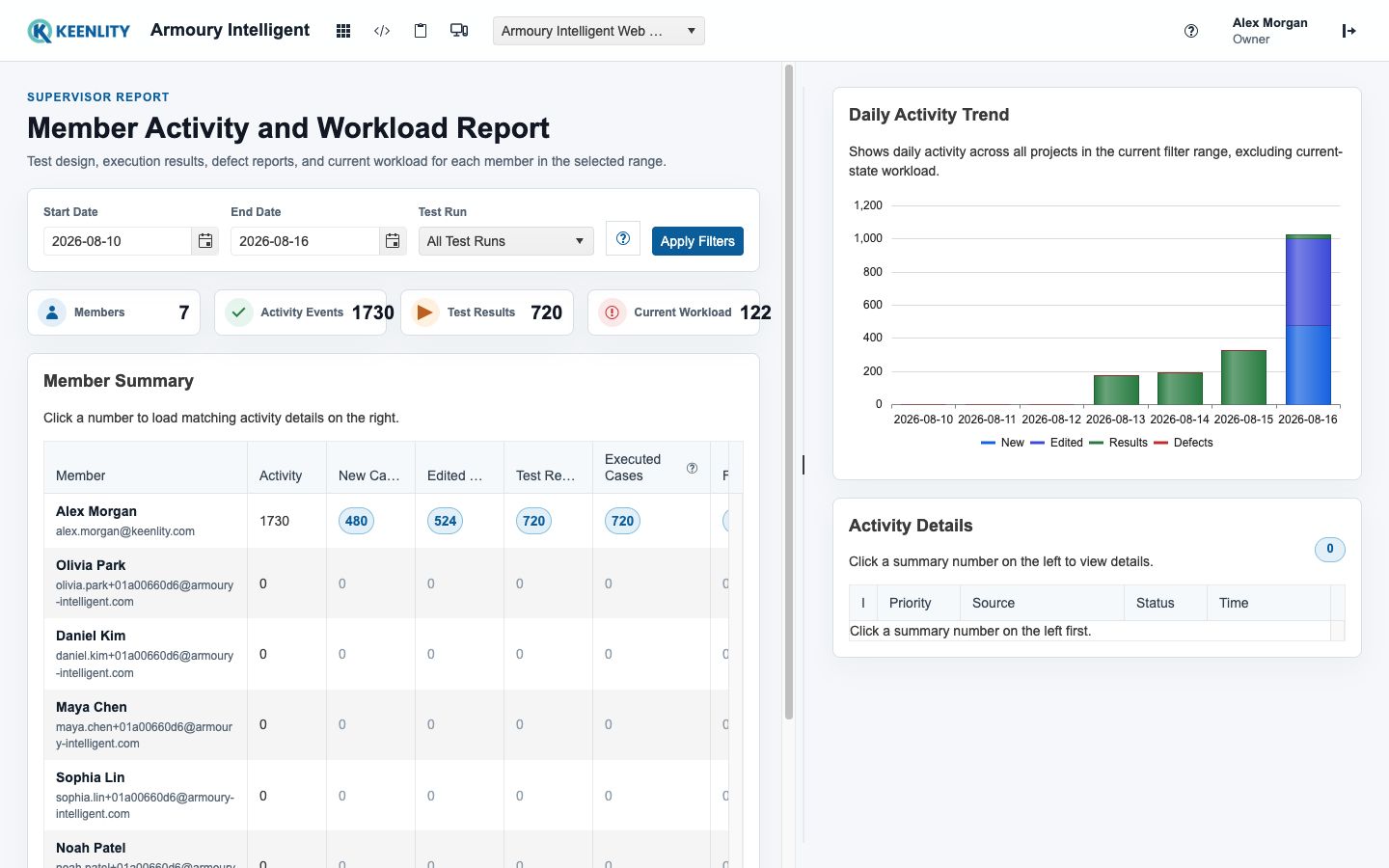
Task: Open the All Test Runs dropdown
Action: click(x=506, y=241)
